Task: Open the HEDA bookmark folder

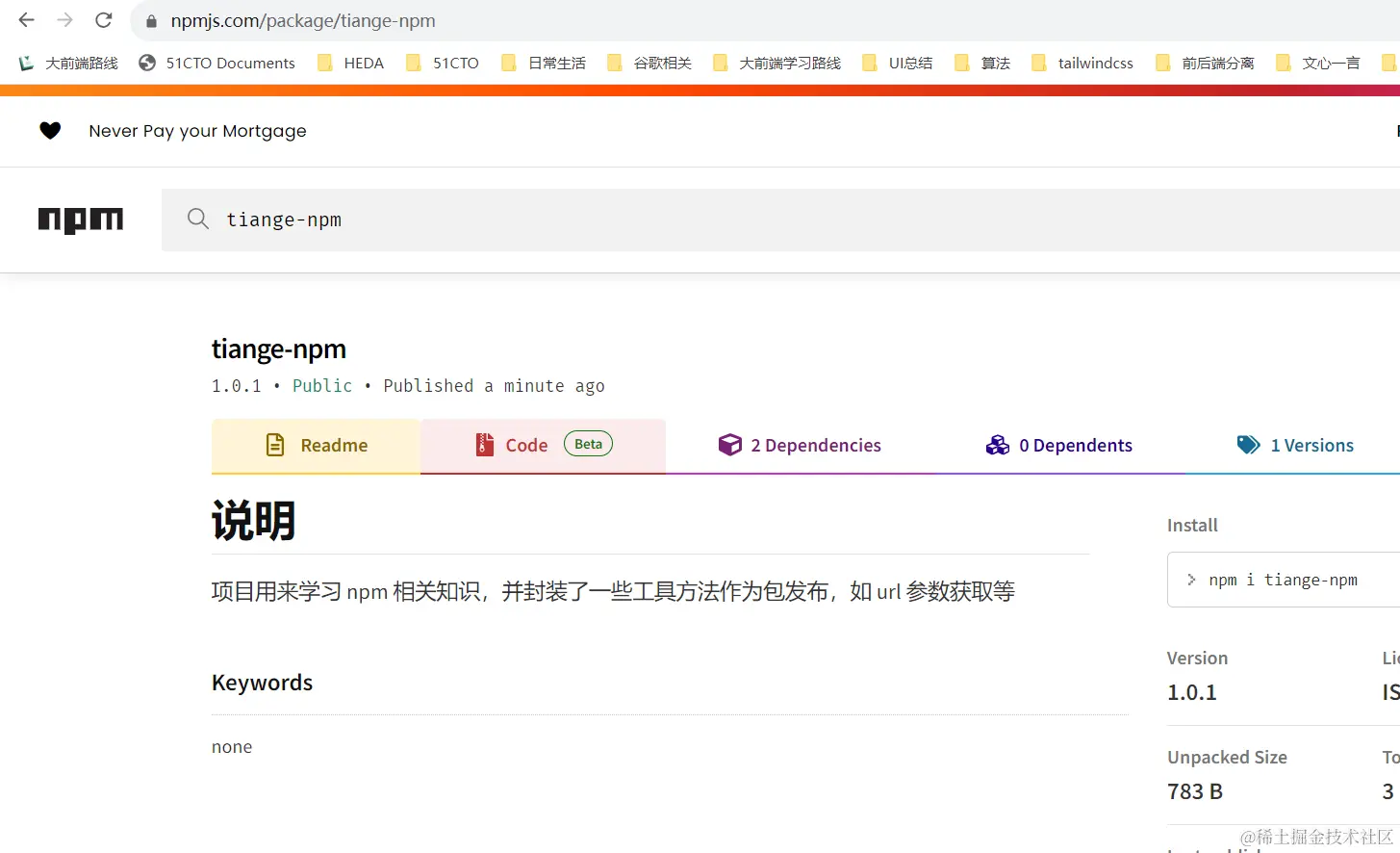Action: point(351,64)
